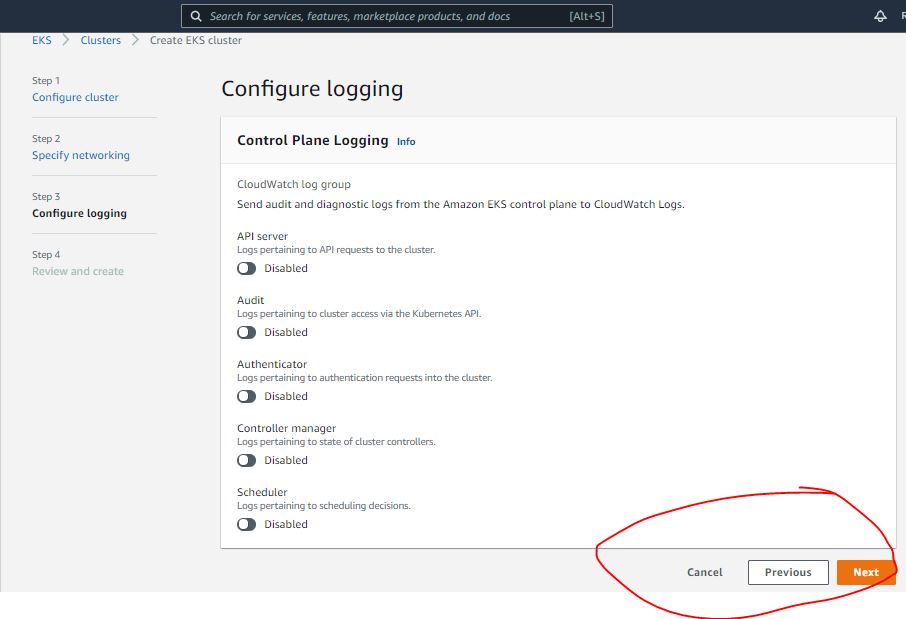Screen dimensions: 906x619
Task: Return to Specify networking step
Action: pyautogui.click(x=81, y=155)
